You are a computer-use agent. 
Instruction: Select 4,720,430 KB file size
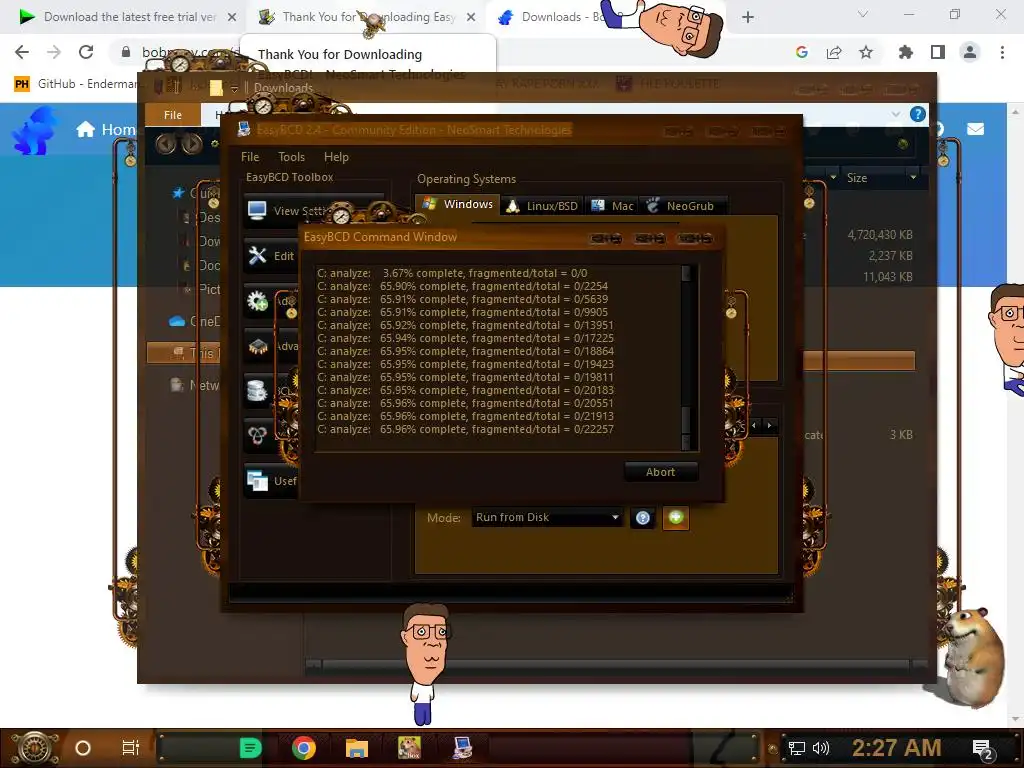880,234
